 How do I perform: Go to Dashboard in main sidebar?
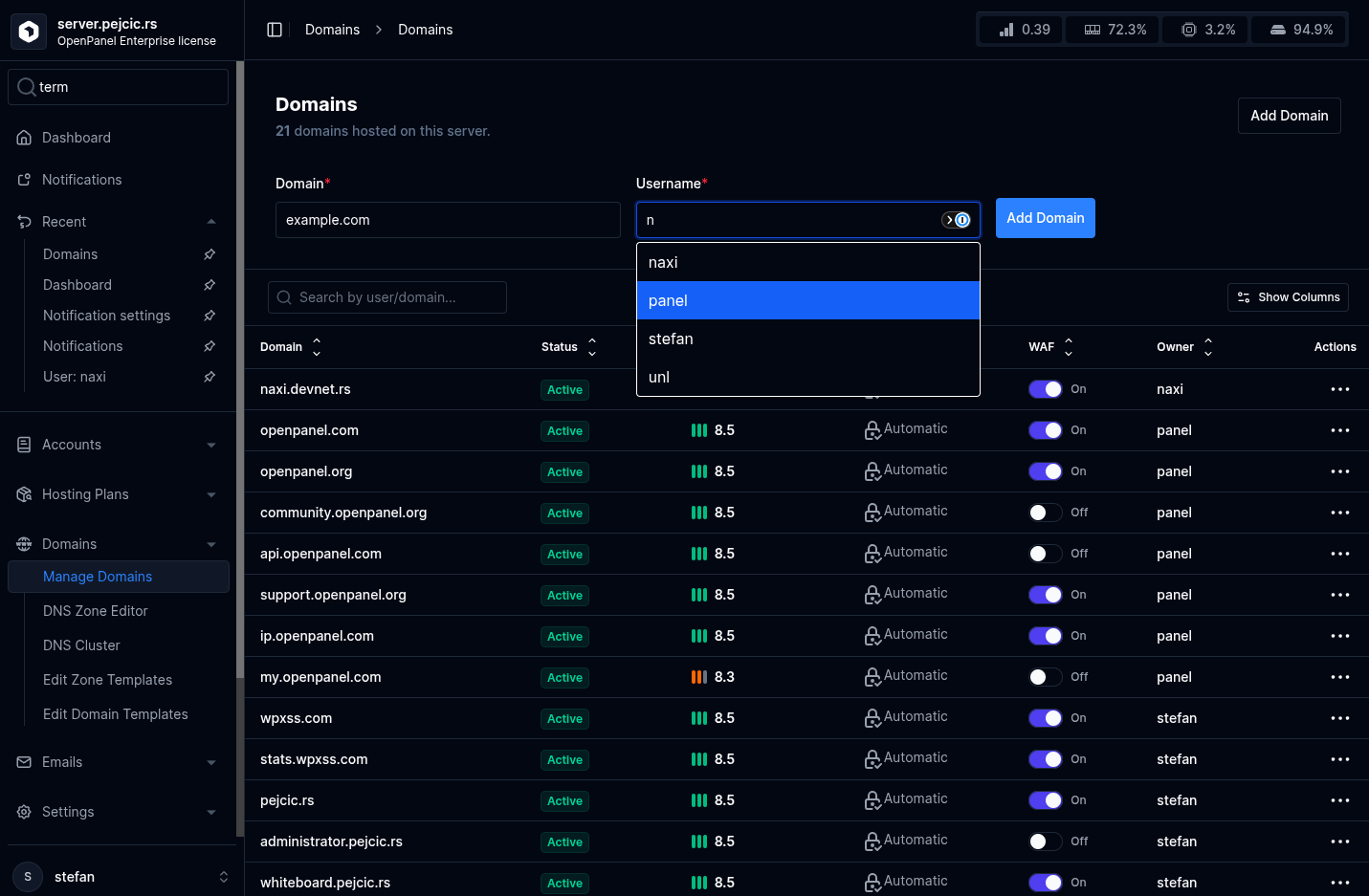coord(77,138)
